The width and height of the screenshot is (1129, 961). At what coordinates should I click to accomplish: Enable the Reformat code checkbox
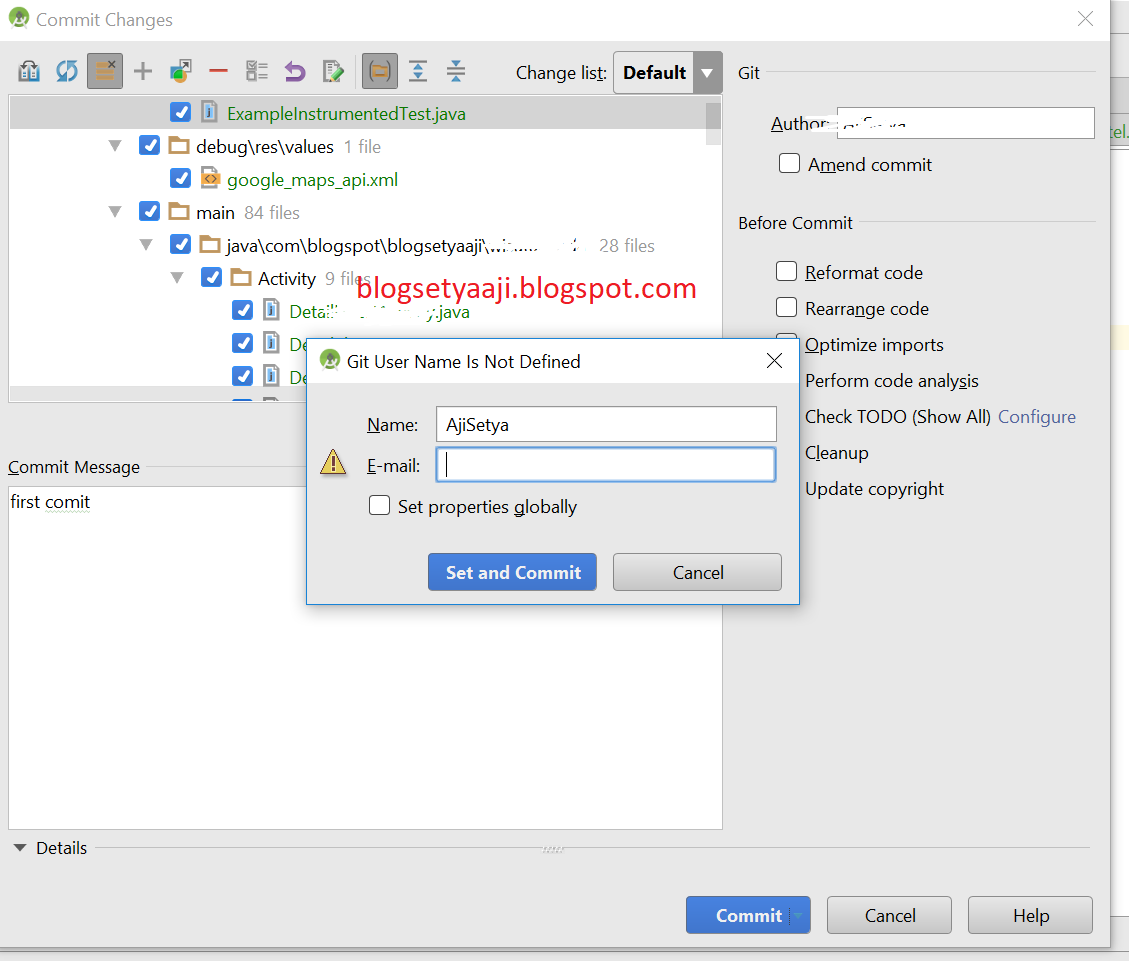pos(787,271)
